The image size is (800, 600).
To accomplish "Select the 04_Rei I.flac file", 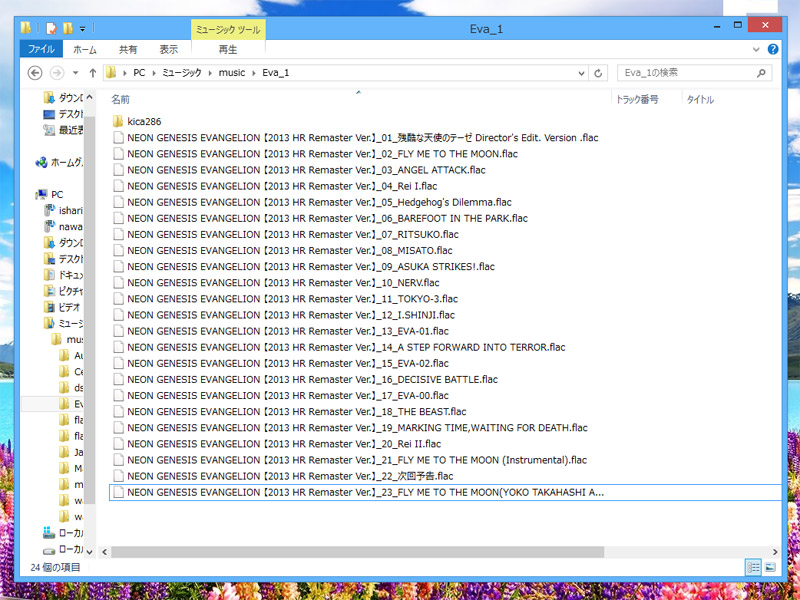I will (282, 186).
